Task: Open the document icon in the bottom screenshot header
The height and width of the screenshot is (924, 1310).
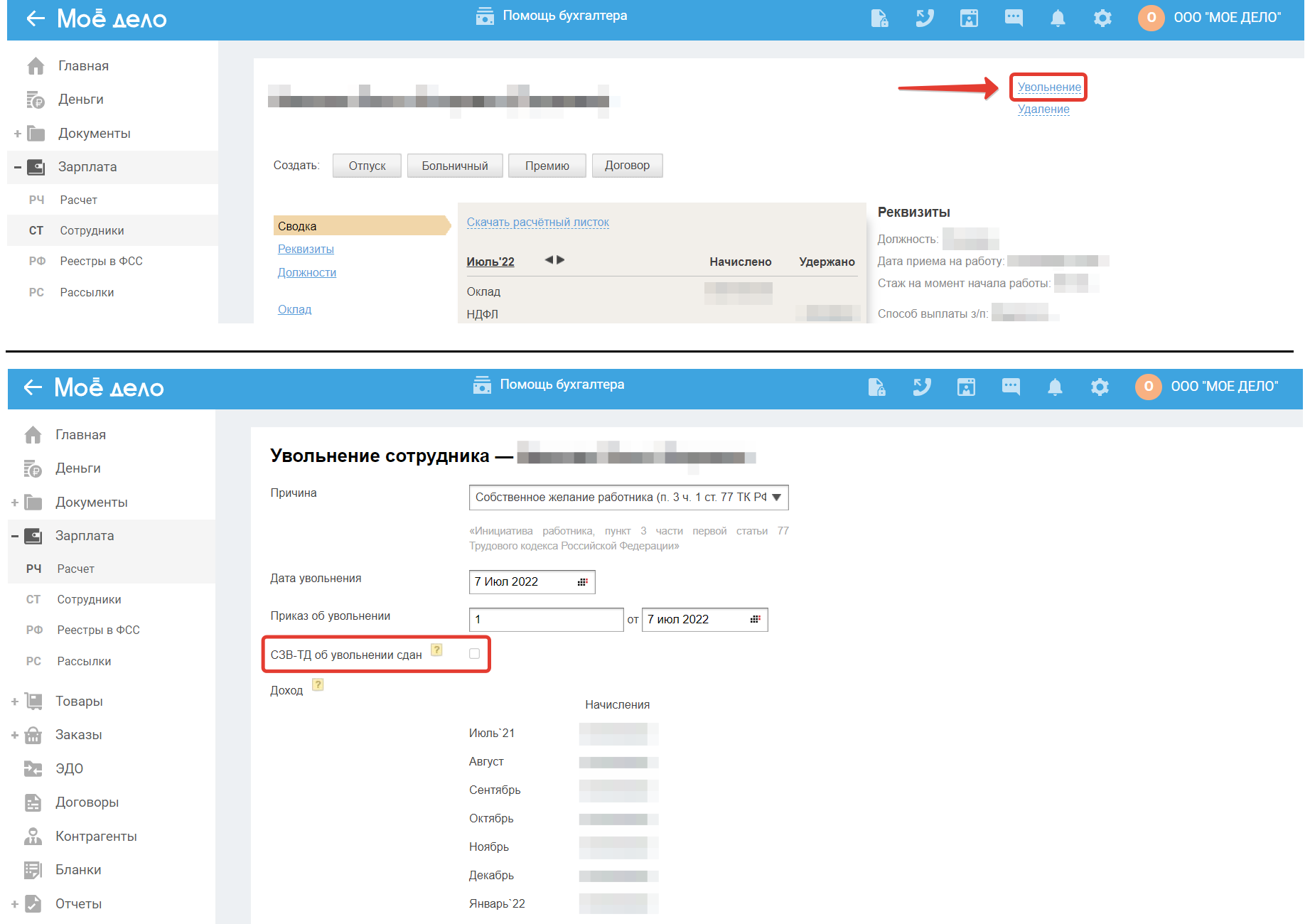Action: (876, 387)
